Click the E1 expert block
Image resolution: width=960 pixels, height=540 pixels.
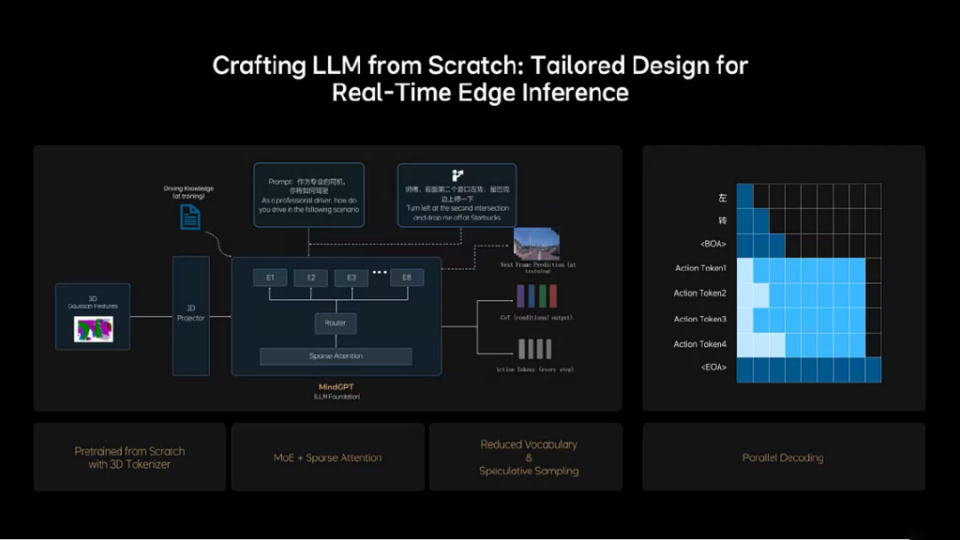pos(270,277)
